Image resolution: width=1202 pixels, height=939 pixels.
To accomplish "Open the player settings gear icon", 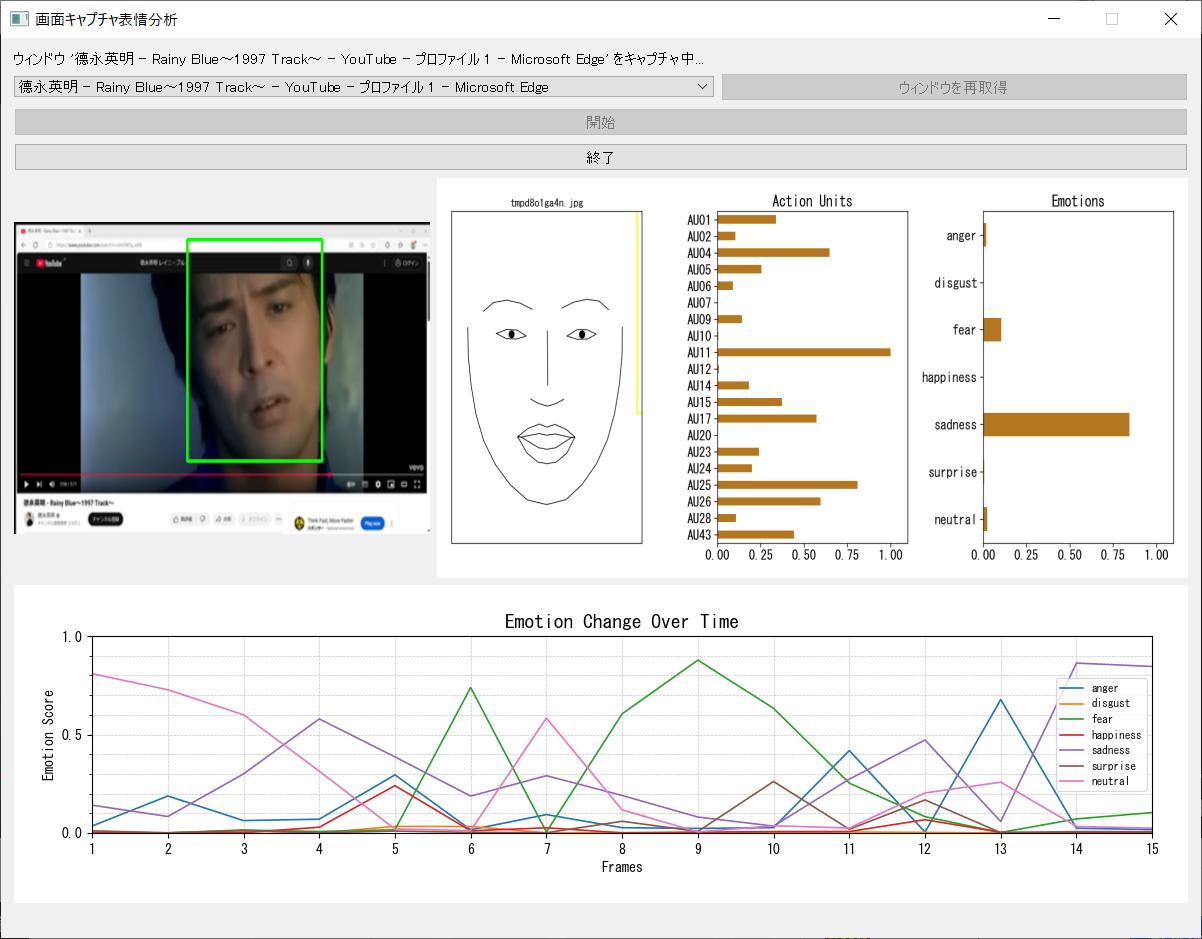I will click(x=377, y=484).
